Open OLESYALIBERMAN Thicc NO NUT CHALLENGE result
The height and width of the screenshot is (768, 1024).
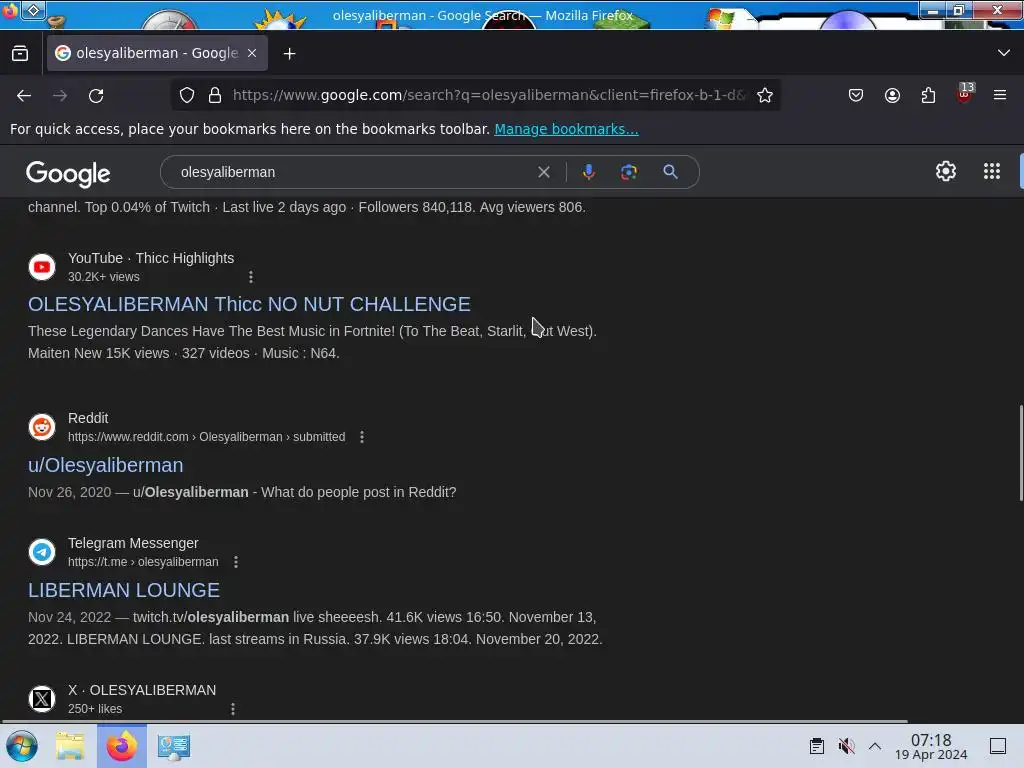coord(249,304)
